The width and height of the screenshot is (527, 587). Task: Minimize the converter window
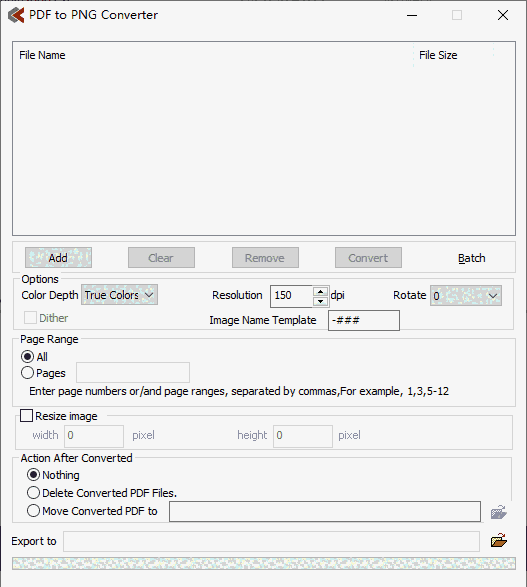(x=412, y=15)
